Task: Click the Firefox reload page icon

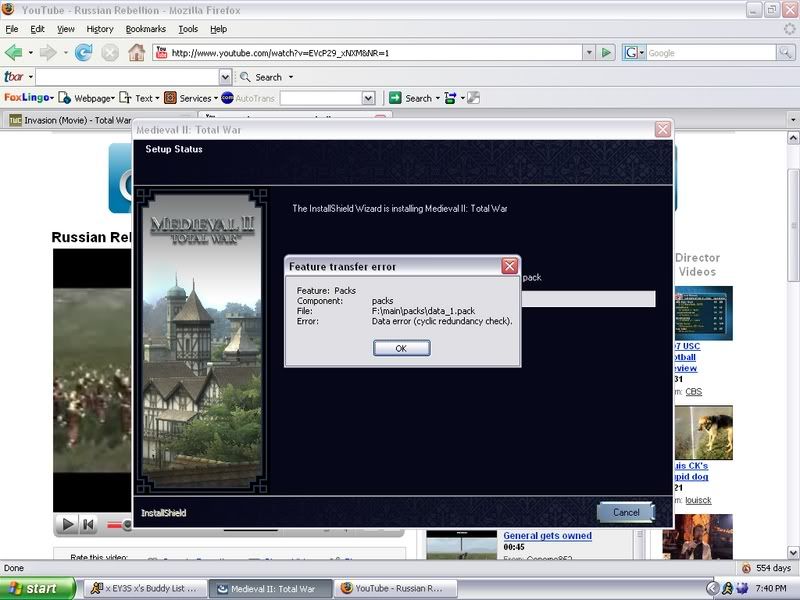Action: coord(83,53)
